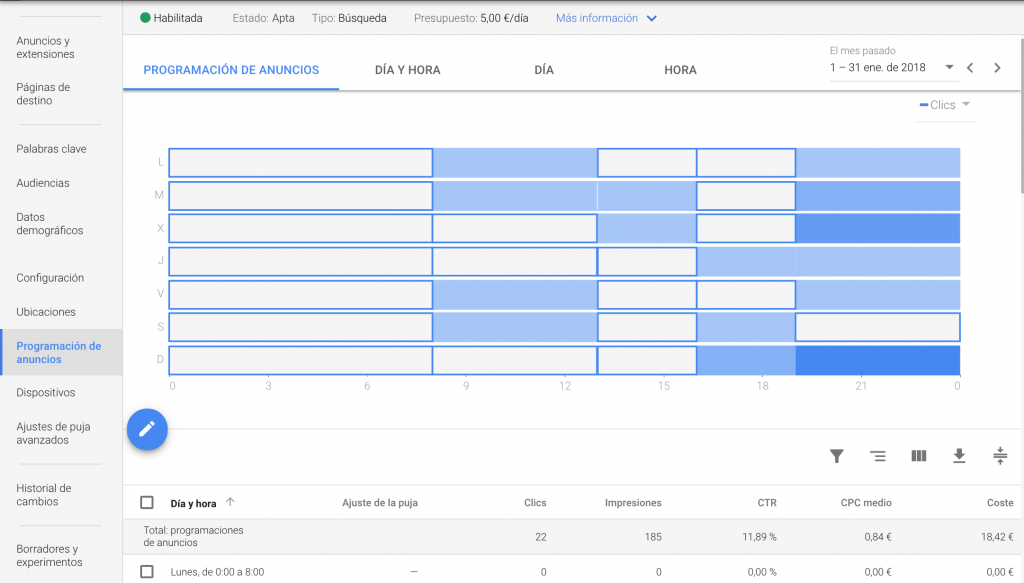Open the date range dropdown arrow

(x=950, y=67)
